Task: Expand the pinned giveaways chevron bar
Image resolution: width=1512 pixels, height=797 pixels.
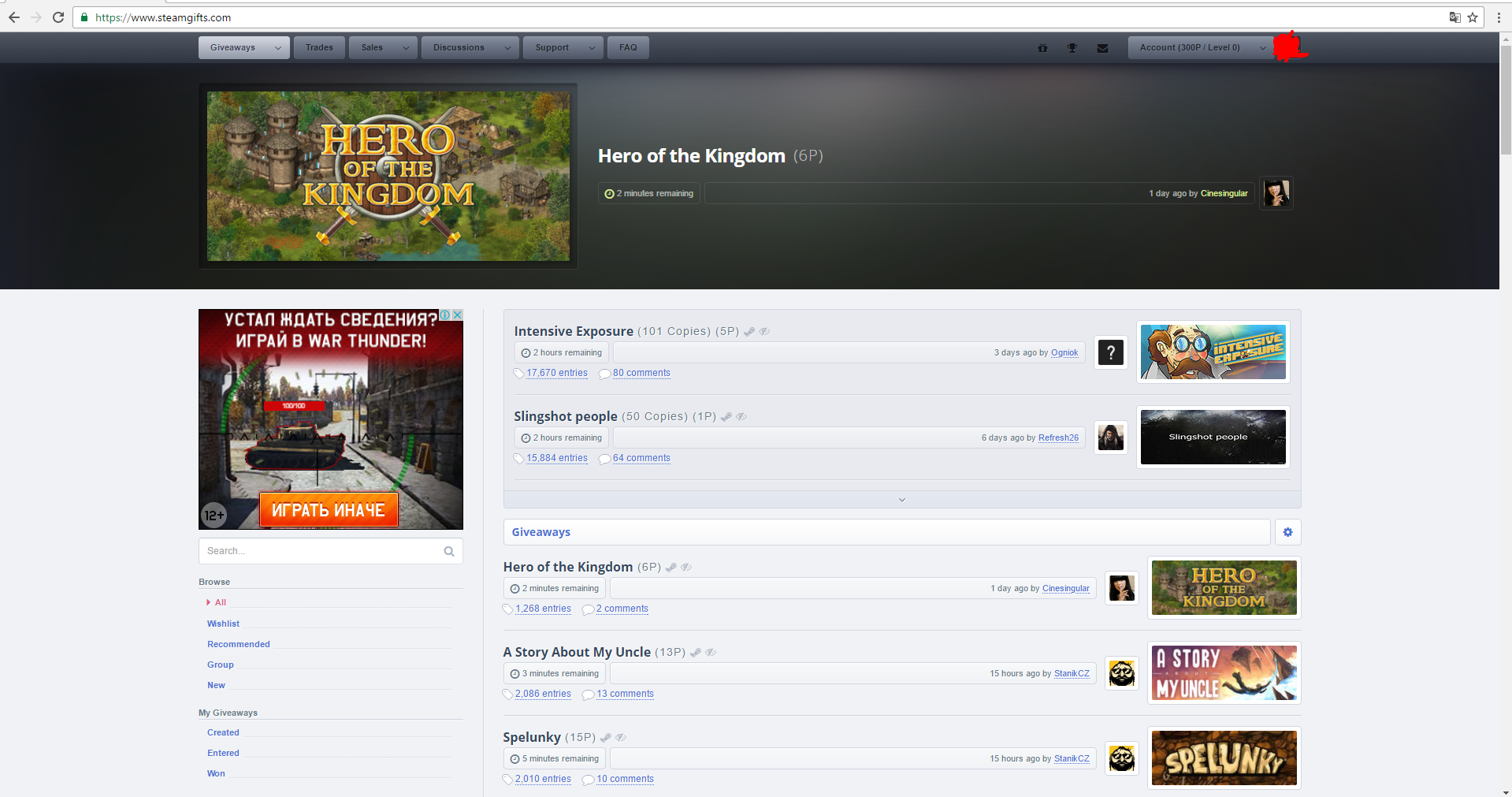Action: coord(902,500)
